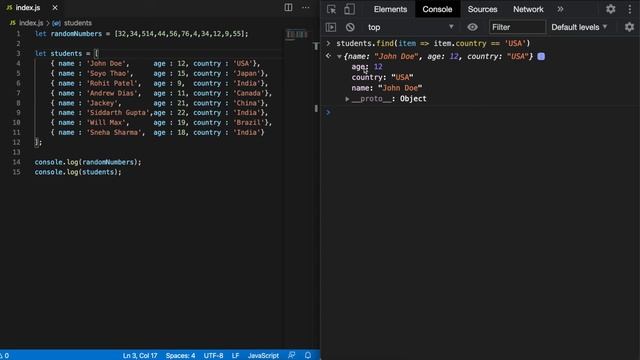Click line number 14 in the gutter
The image size is (640, 360).
click(x=16, y=162)
